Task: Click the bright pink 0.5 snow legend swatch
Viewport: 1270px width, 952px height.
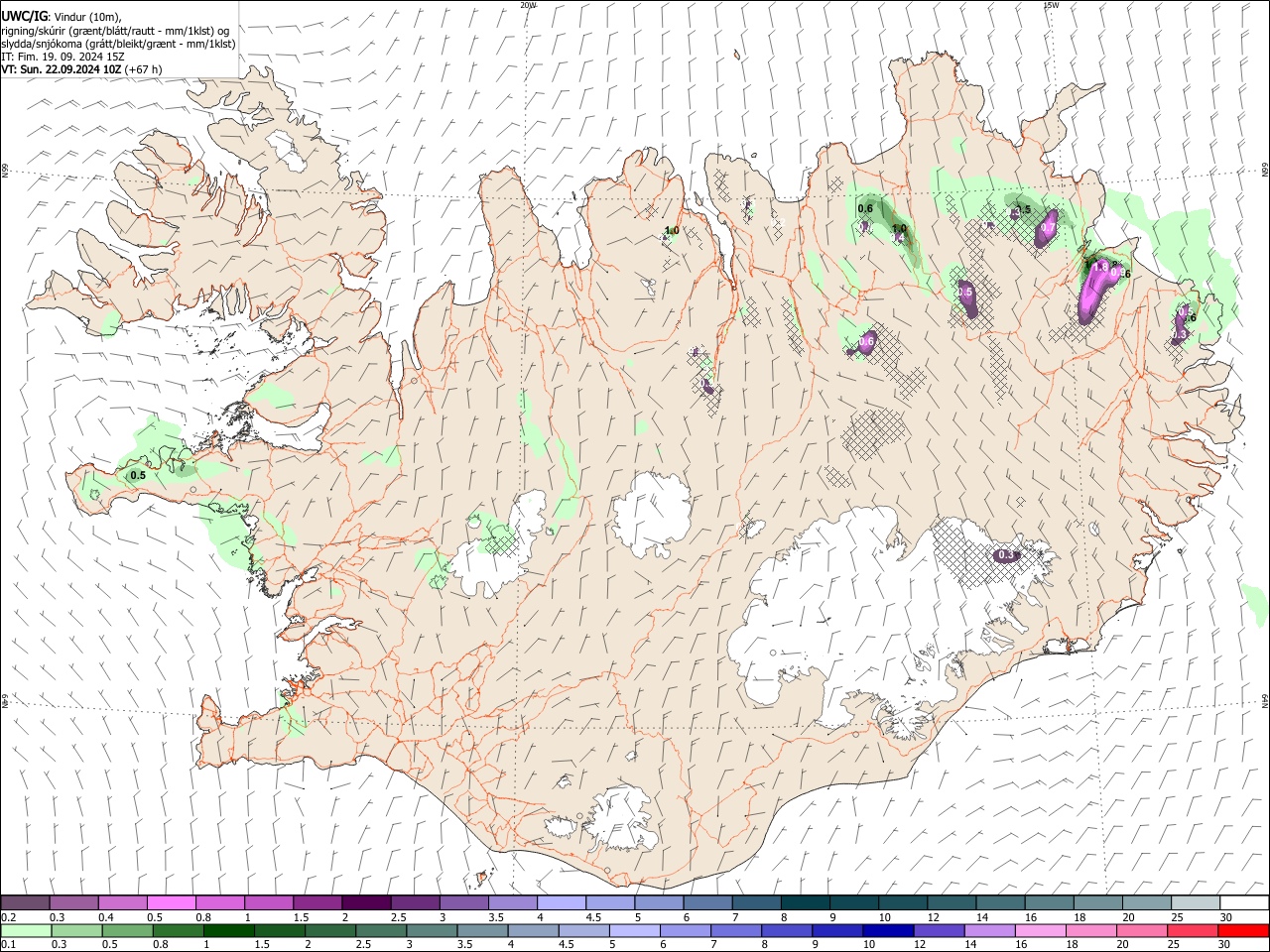Action: click(x=172, y=903)
